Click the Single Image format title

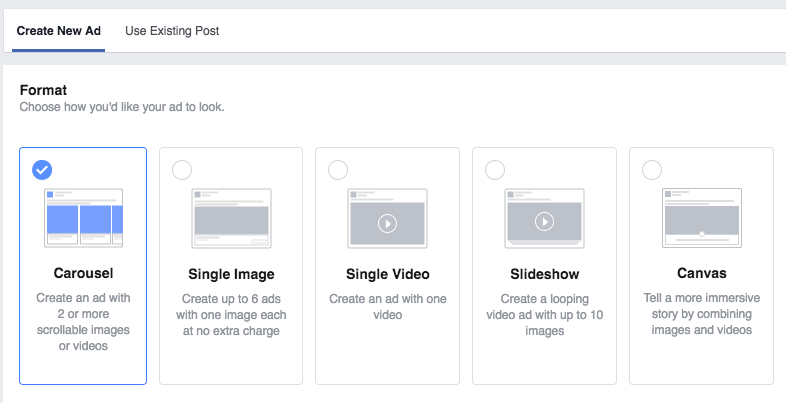[x=231, y=274]
